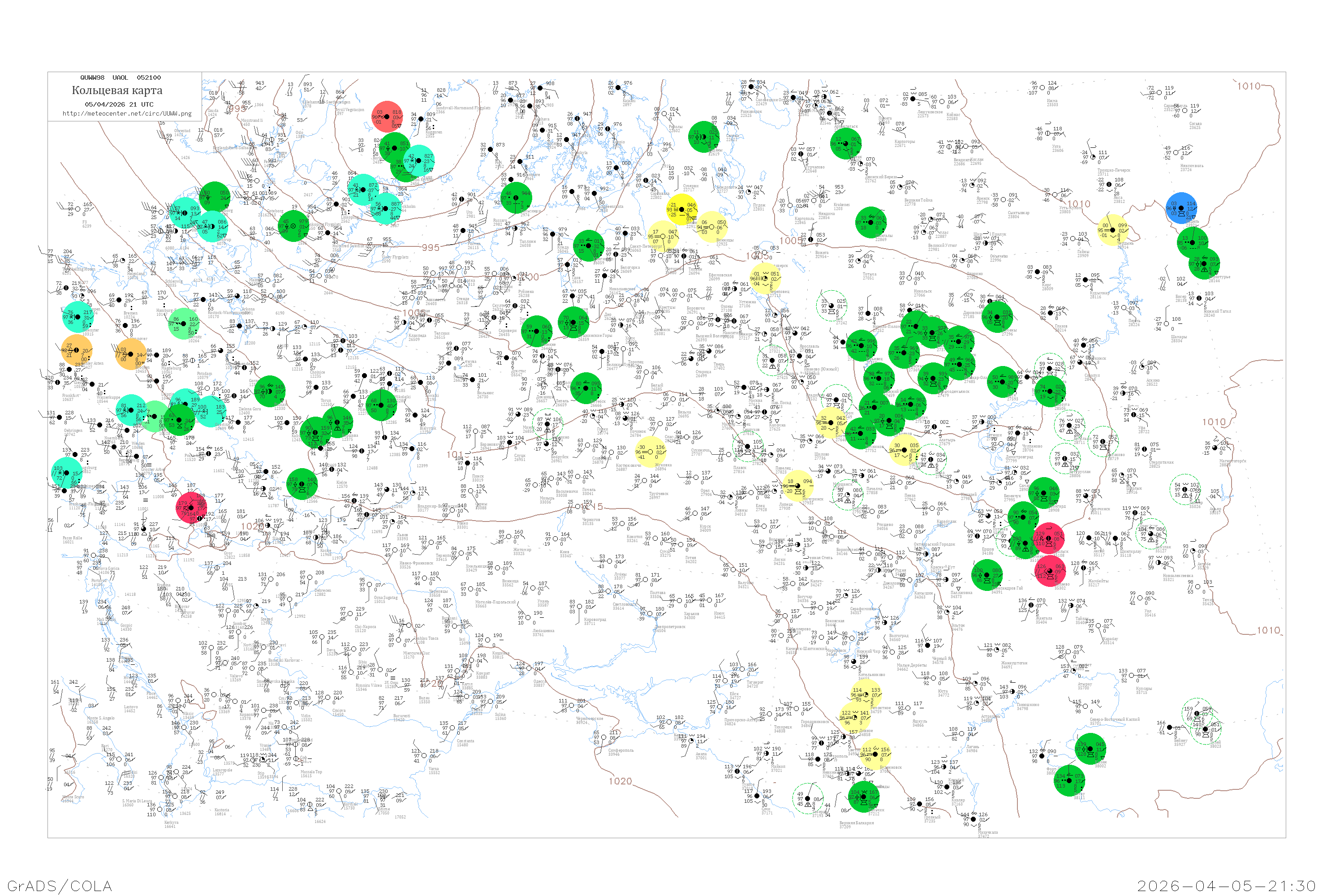Click the blue station circle at right
This screenshot has width=1344, height=896.
[x=1181, y=208]
